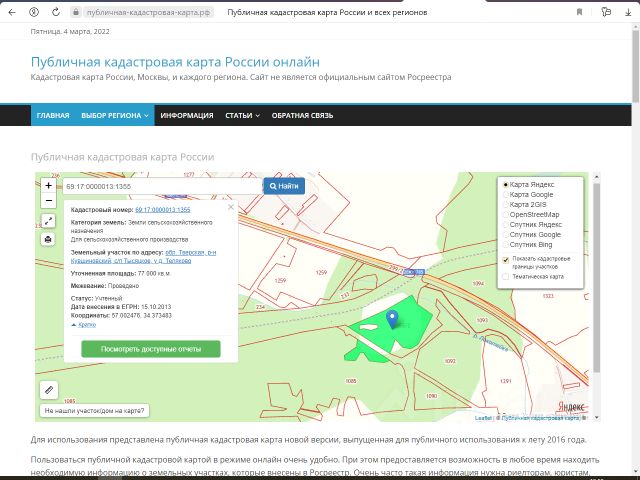The width and height of the screenshot is (640, 480).
Task: Click the cadastral number search input field
Action: pyautogui.click(x=162, y=186)
